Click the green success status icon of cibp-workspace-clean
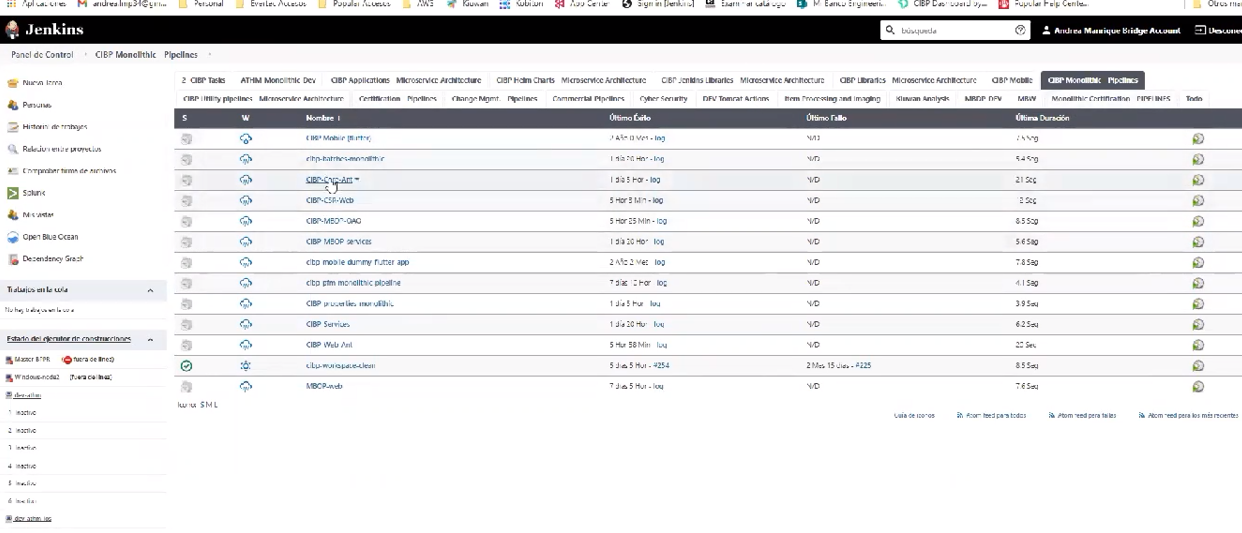Viewport: 1242px width, 533px height. (186, 366)
